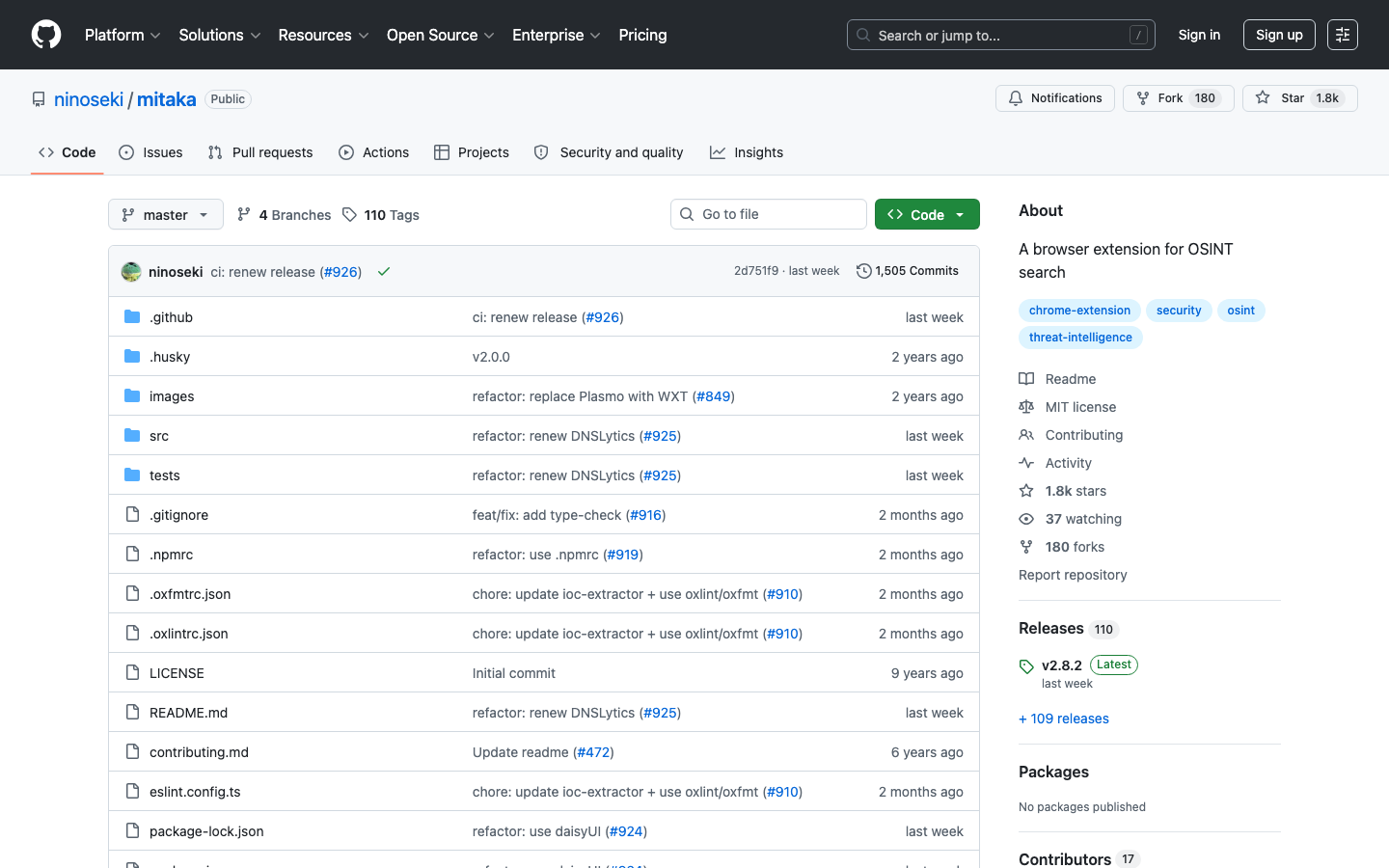Screen dimensions: 1389x868
Task: Open the master branch selector dropdown
Action: tap(166, 214)
